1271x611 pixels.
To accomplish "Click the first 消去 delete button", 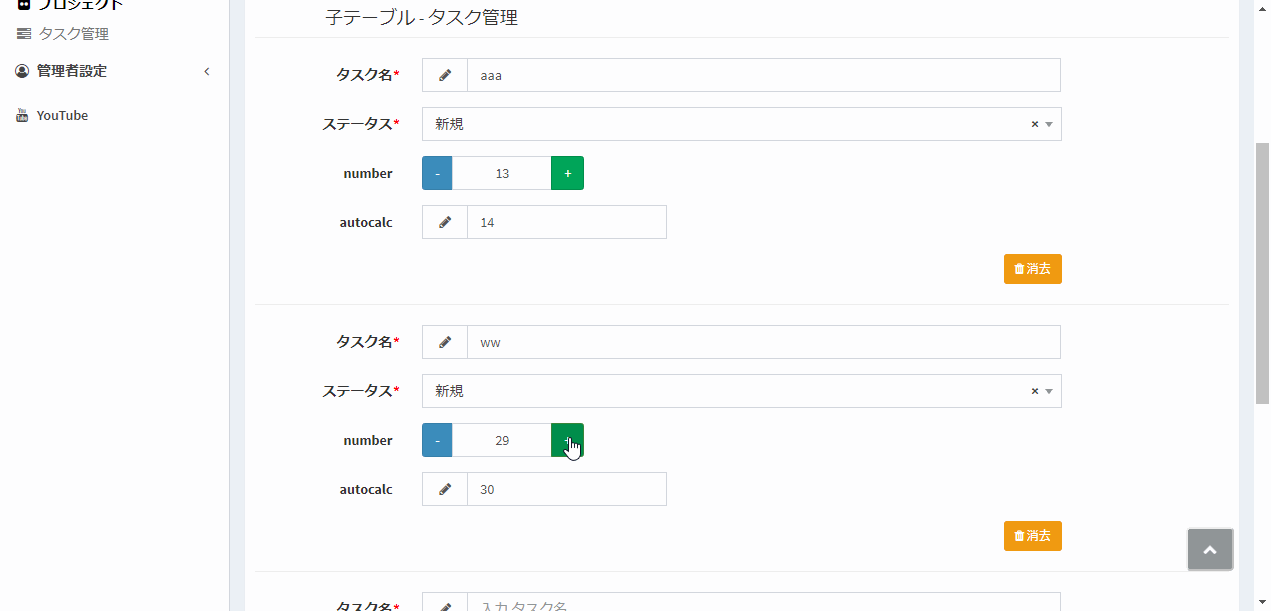I will coord(1032,268).
